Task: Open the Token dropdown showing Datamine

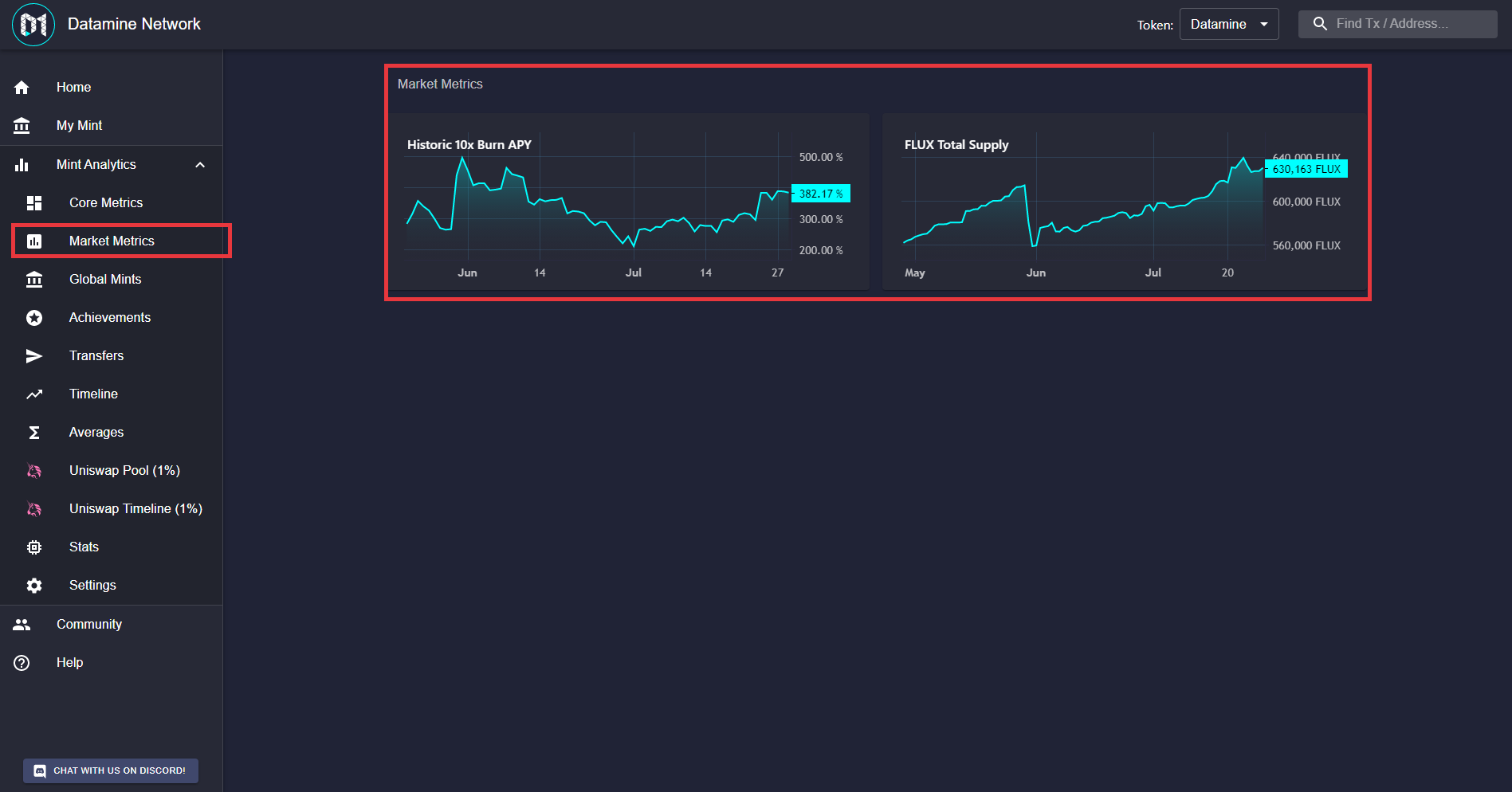Action: click(1229, 24)
